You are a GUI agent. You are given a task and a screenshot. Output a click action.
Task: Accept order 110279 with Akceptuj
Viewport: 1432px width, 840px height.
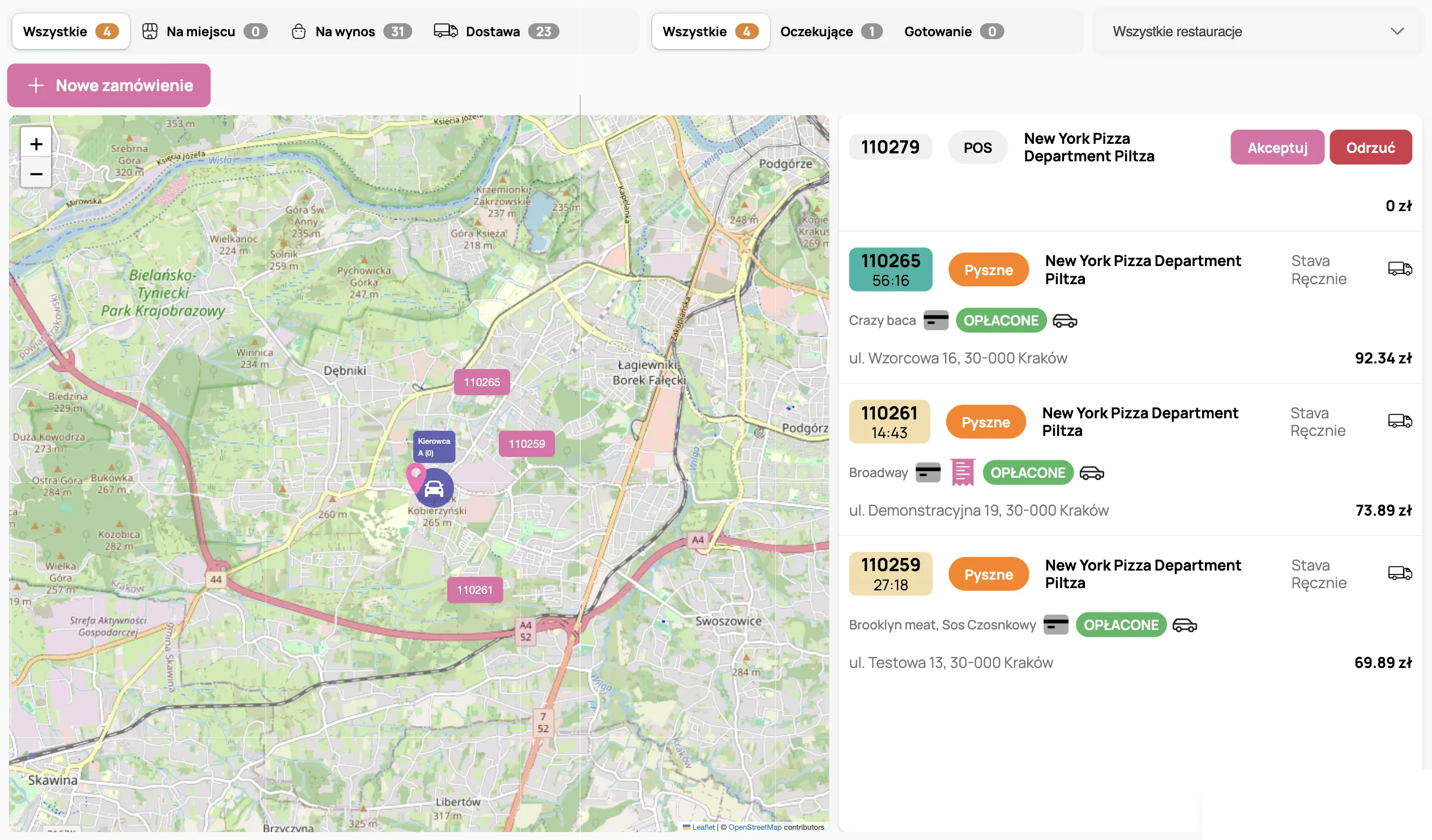[1277, 147]
